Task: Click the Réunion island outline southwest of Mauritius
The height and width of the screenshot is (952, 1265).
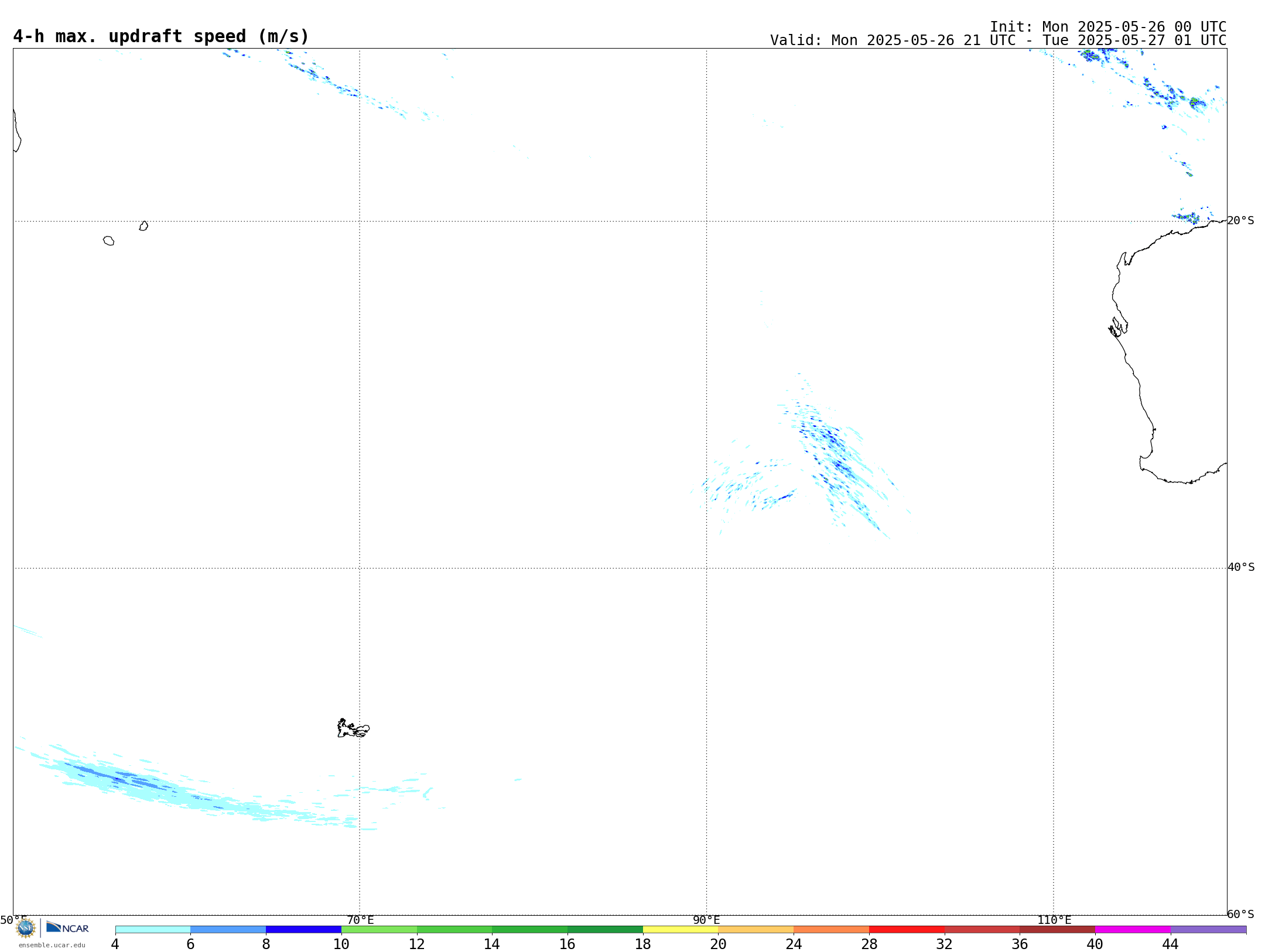Action: 109,241
